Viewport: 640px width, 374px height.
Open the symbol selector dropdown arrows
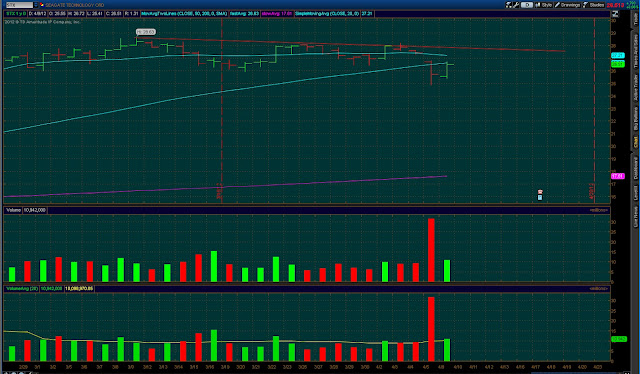pos(36,5)
